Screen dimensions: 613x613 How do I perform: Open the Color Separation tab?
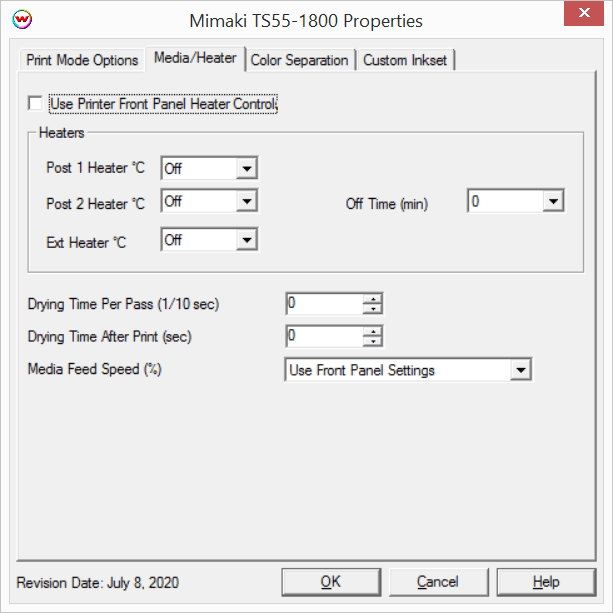(299, 60)
